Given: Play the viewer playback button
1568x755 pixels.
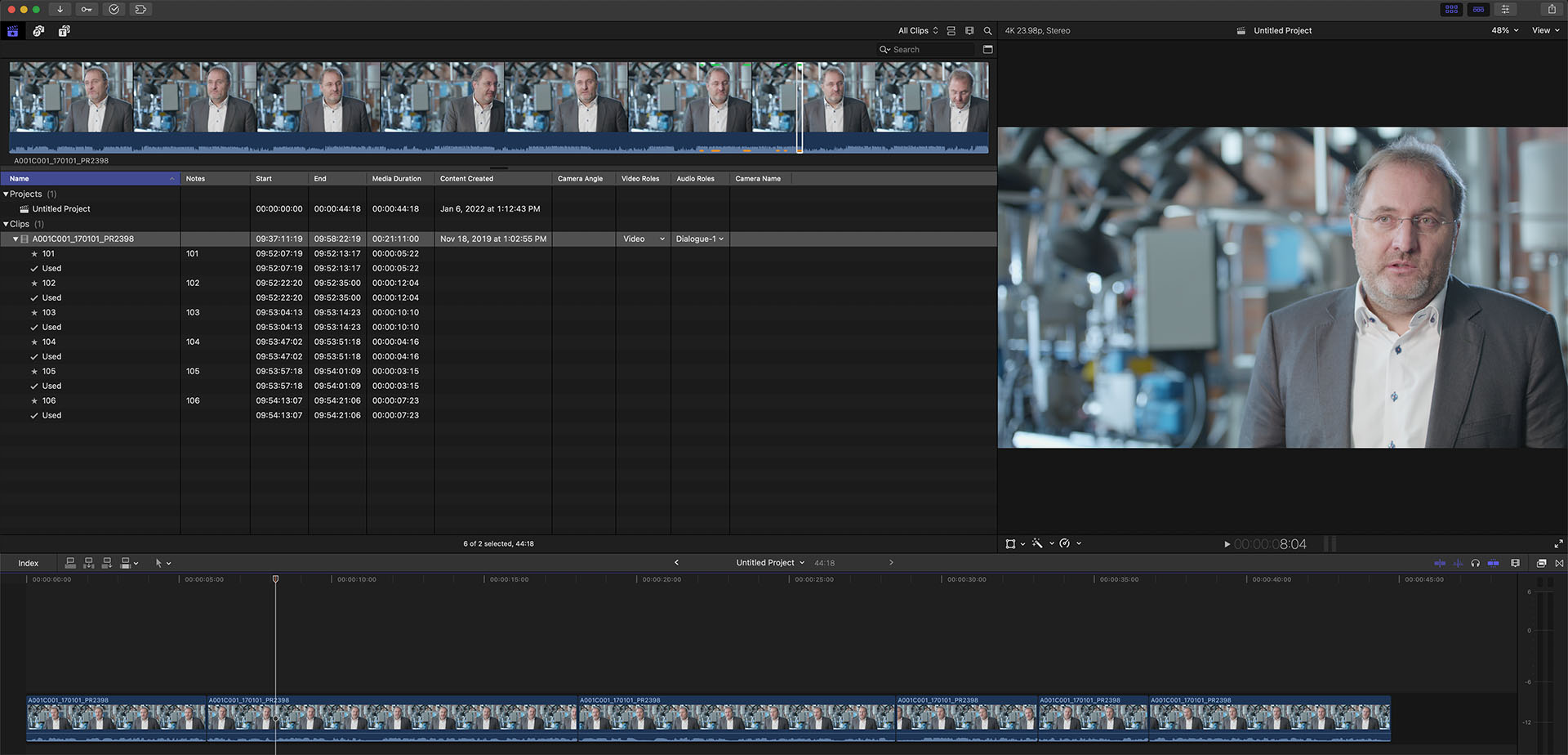Looking at the screenshot, I should (1227, 544).
